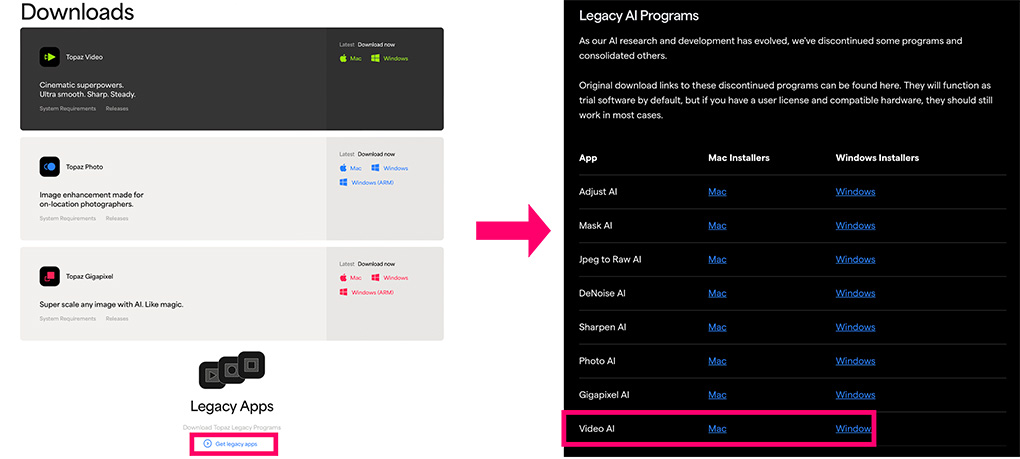Click Windows logo for Topaz Video download
This screenshot has height=459, width=1020.
pos(375,59)
